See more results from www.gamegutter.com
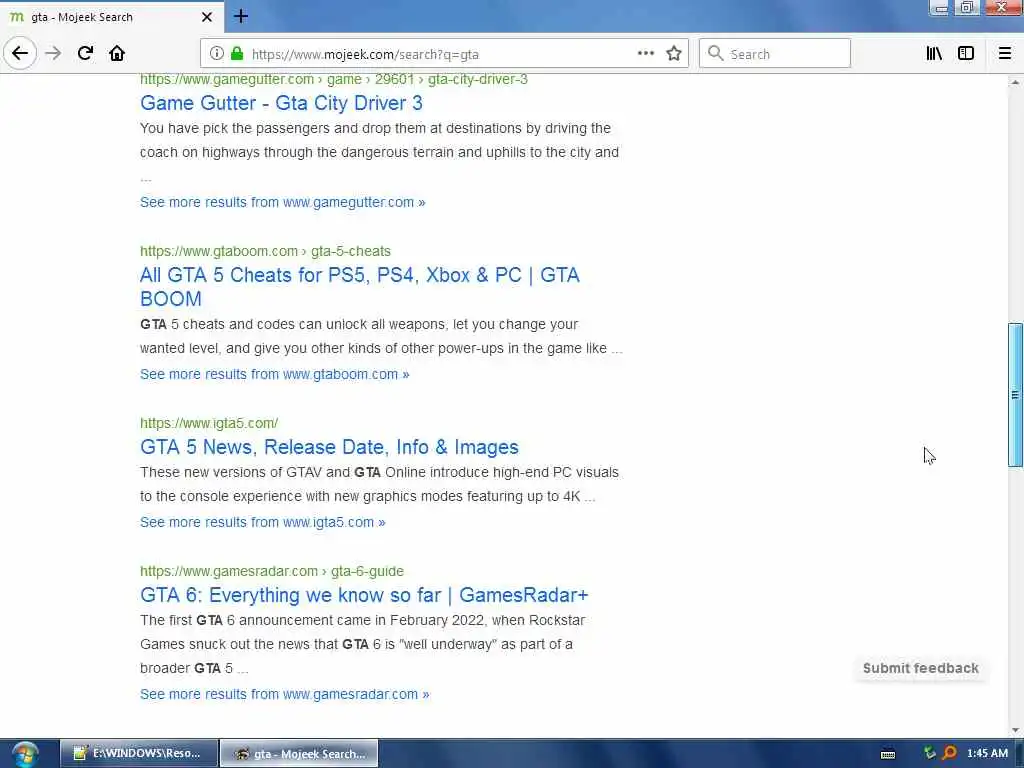The image size is (1024, 768). pyautogui.click(x=282, y=202)
